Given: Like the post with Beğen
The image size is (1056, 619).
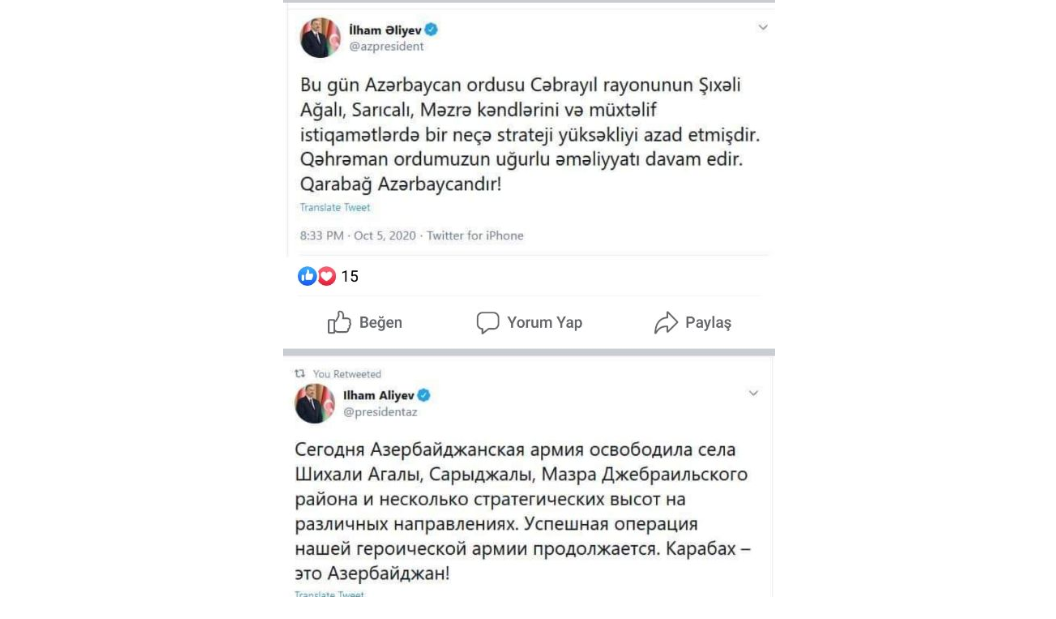Looking at the screenshot, I should point(365,323).
